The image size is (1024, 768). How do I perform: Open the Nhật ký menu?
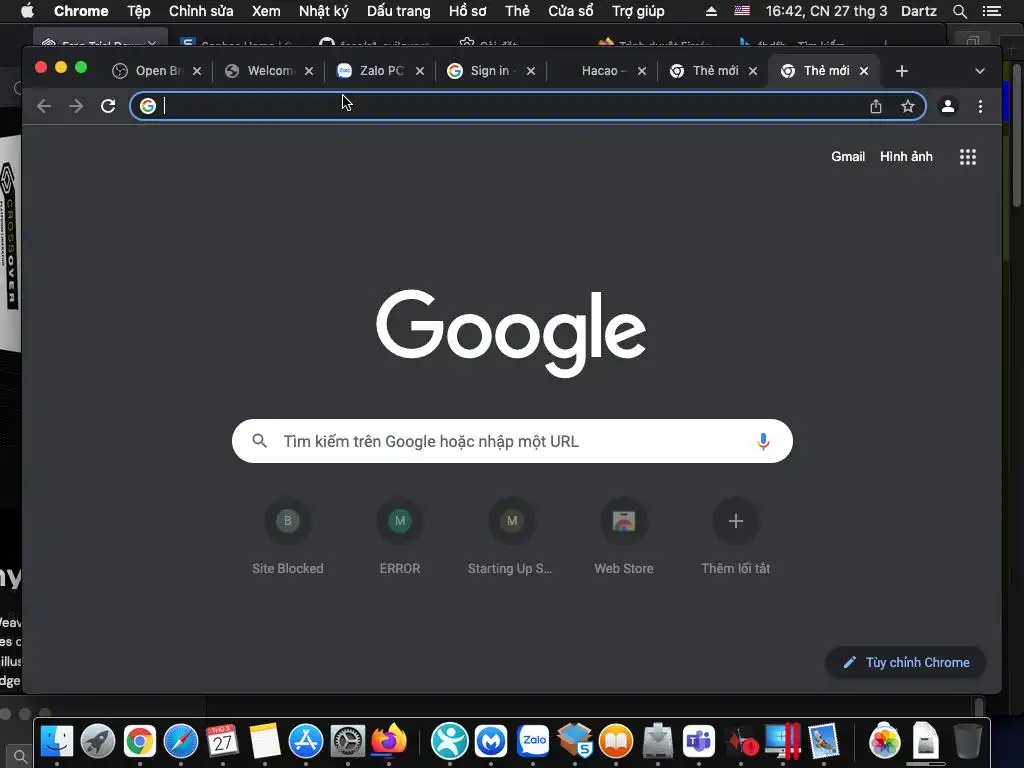click(323, 11)
